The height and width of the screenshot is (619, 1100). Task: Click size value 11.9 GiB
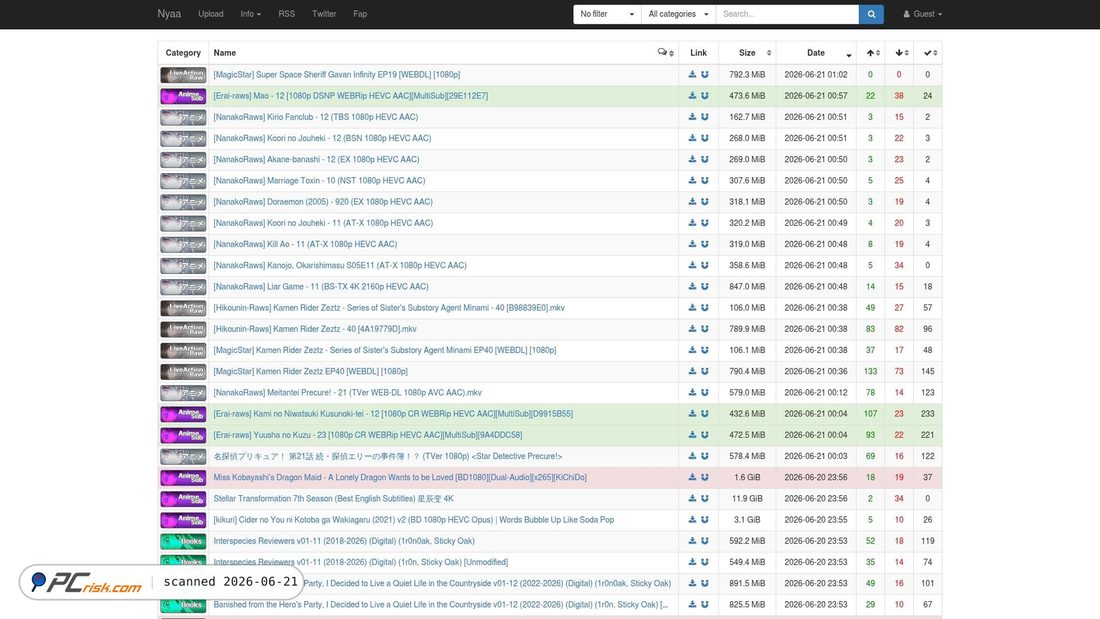[x=747, y=498]
